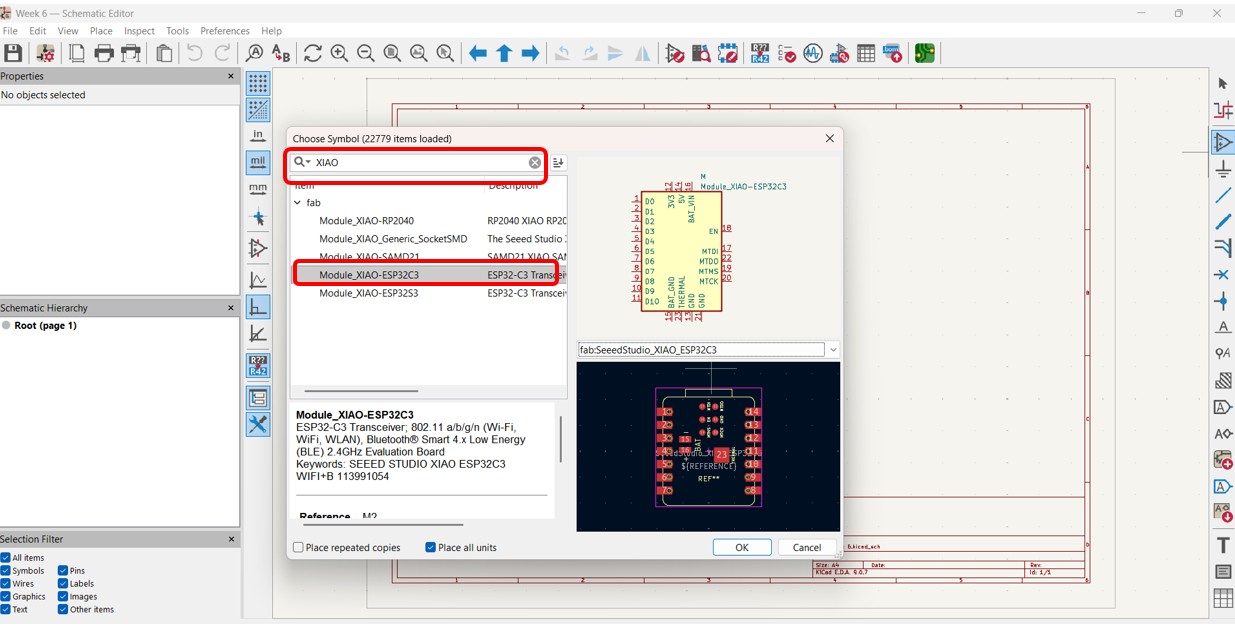
Task: Open the Inspect menu
Action: pyautogui.click(x=139, y=31)
